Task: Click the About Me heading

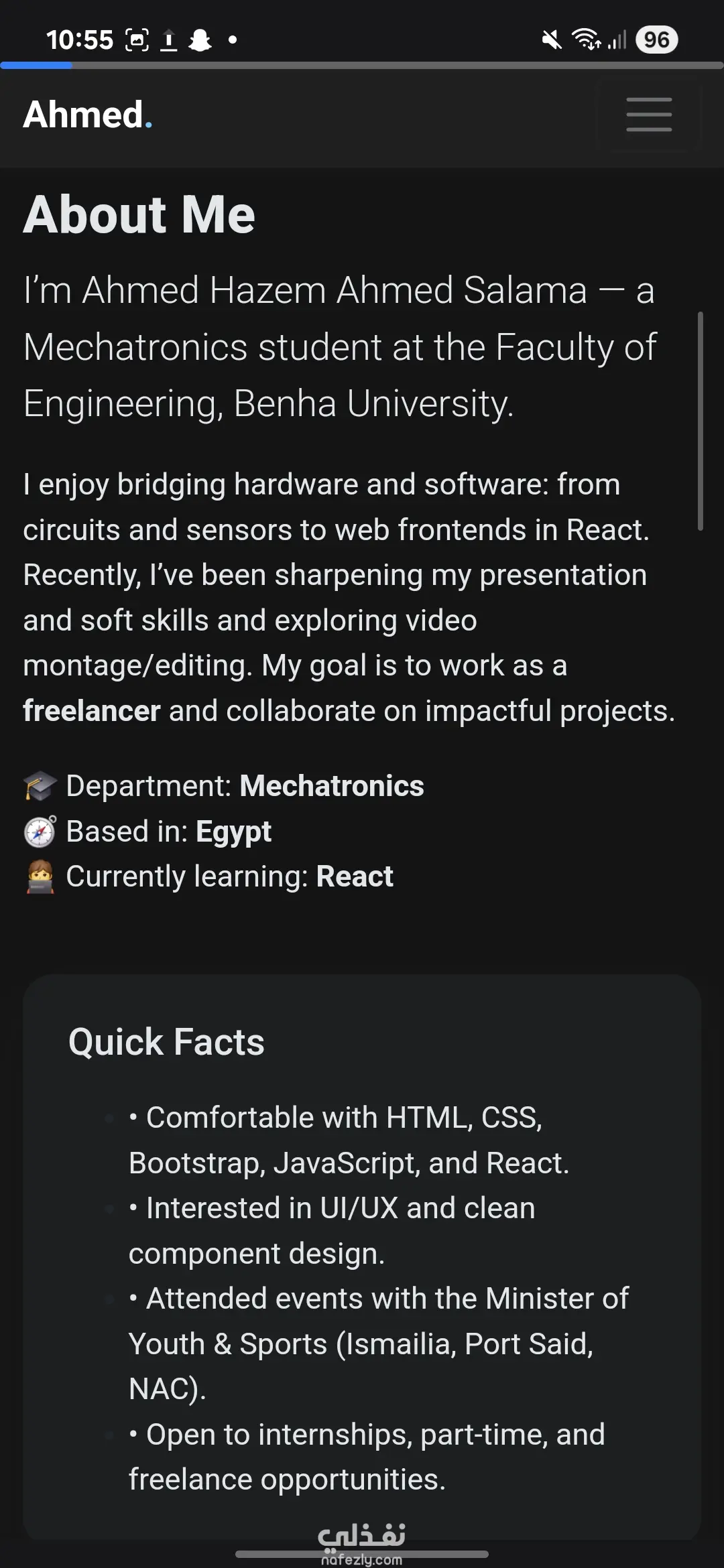Action: [139, 214]
